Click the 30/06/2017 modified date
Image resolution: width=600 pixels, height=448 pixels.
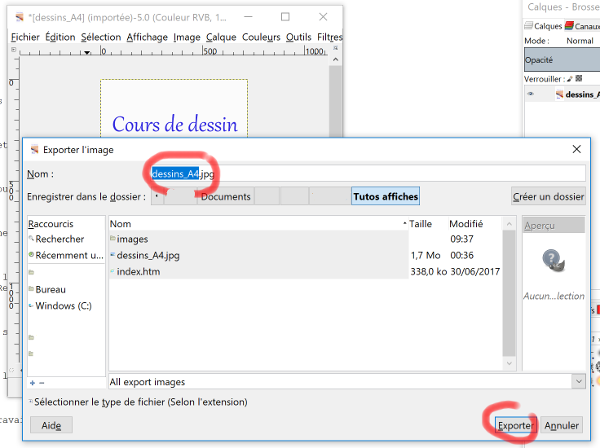475,272
